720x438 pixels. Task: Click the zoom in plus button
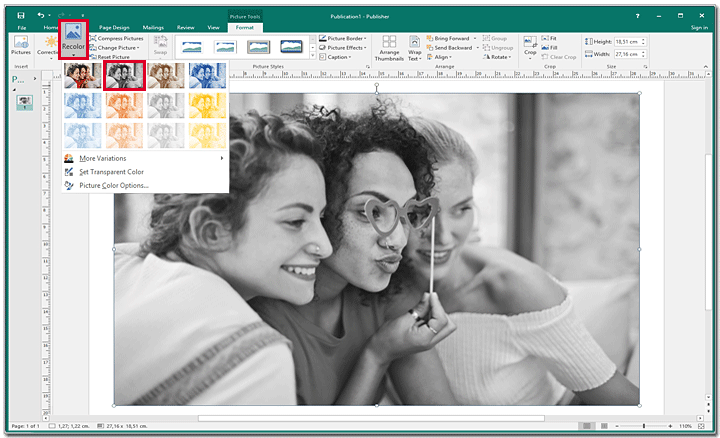670,426
